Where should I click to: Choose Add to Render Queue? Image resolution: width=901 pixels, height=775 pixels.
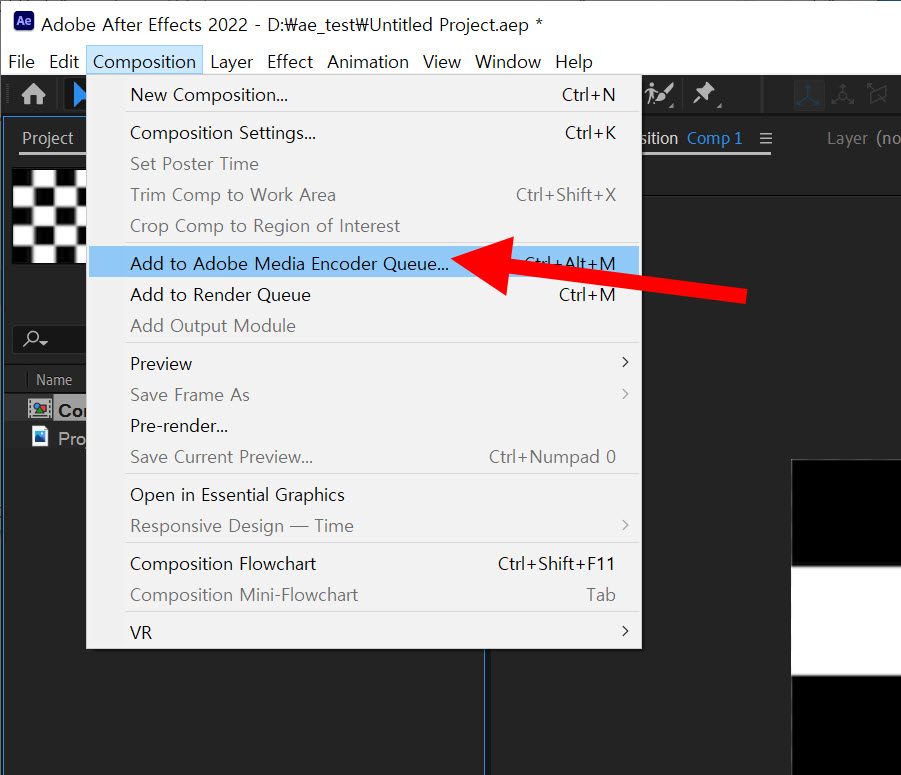tap(364, 295)
